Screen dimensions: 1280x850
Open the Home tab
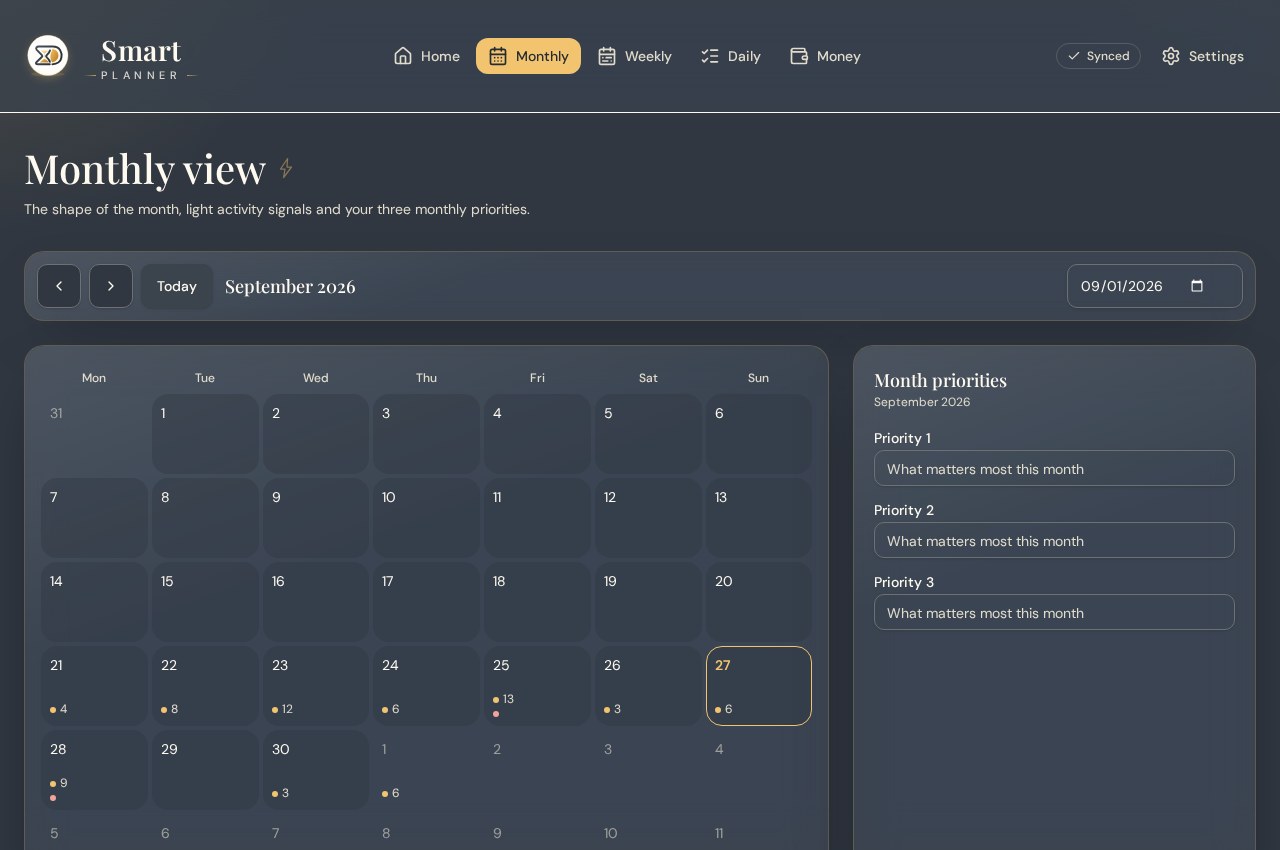[427, 56]
